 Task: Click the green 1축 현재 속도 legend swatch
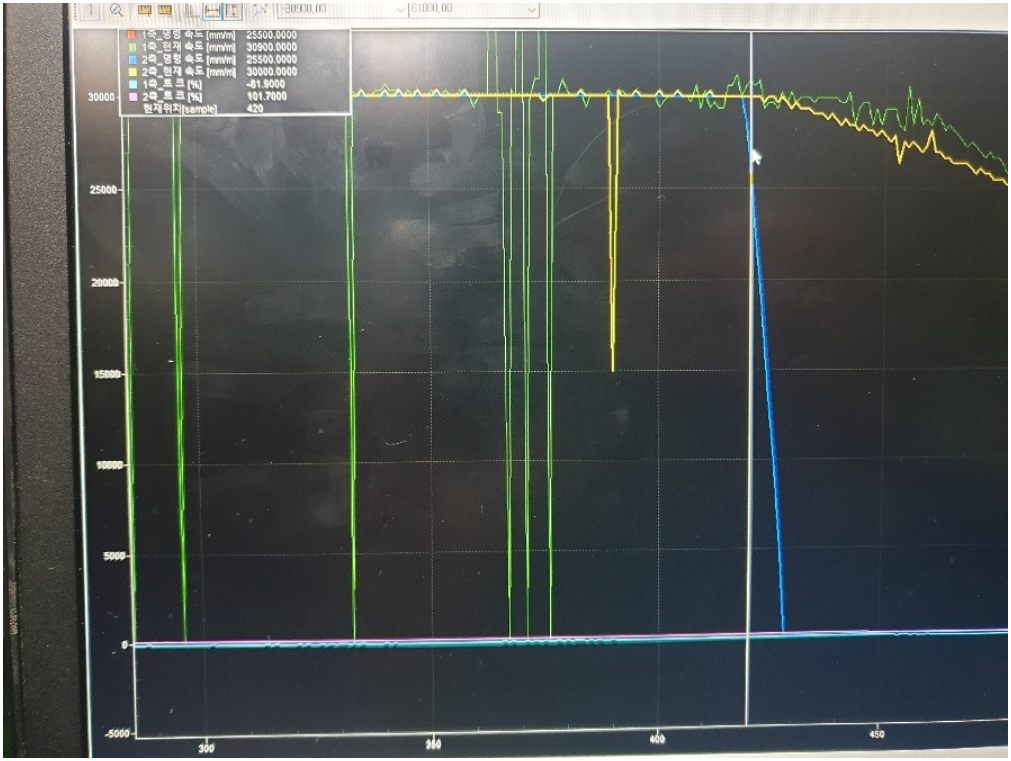point(130,48)
